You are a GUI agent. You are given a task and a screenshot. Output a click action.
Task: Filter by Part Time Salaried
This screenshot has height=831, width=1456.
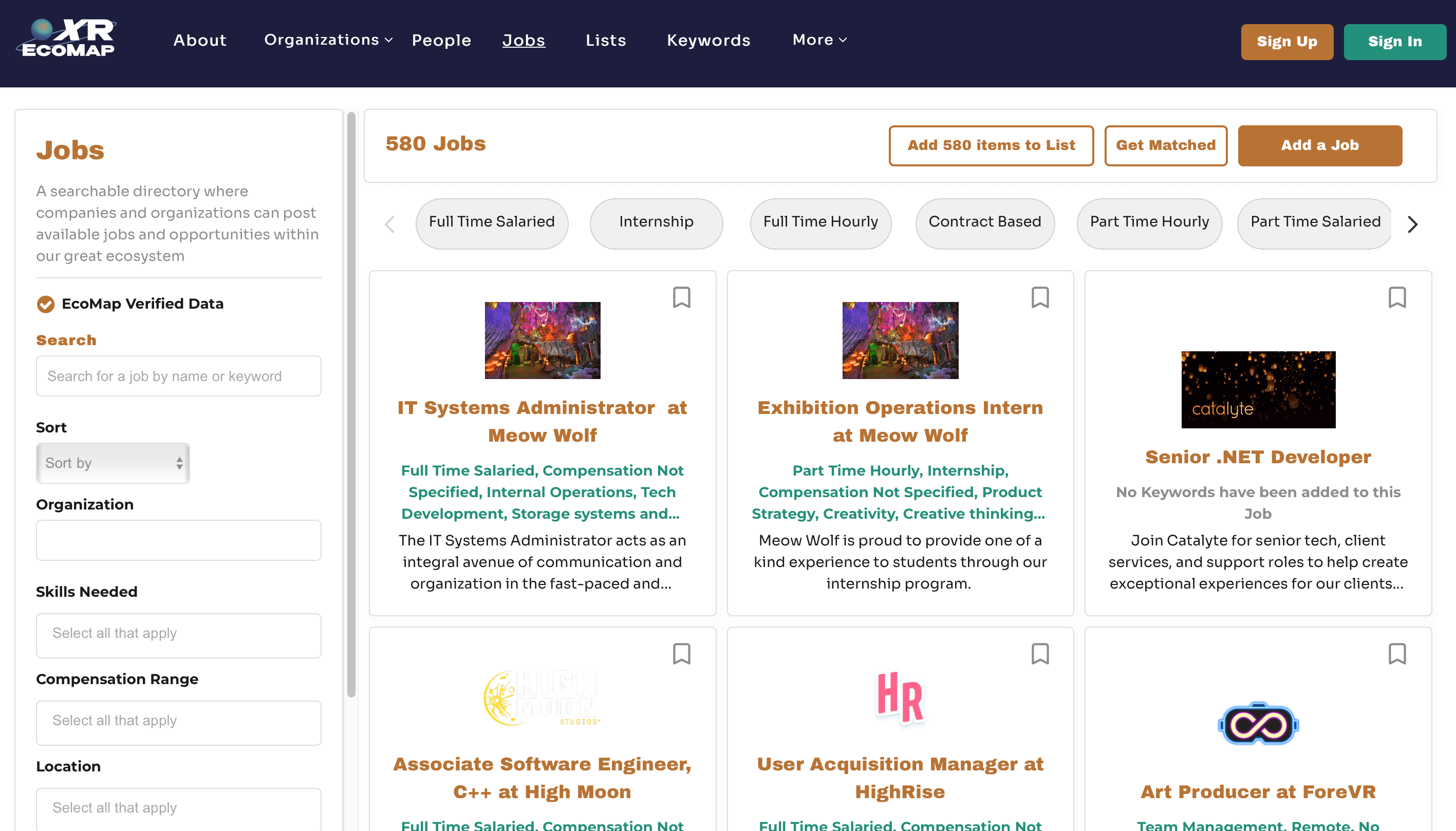click(x=1314, y=223)
